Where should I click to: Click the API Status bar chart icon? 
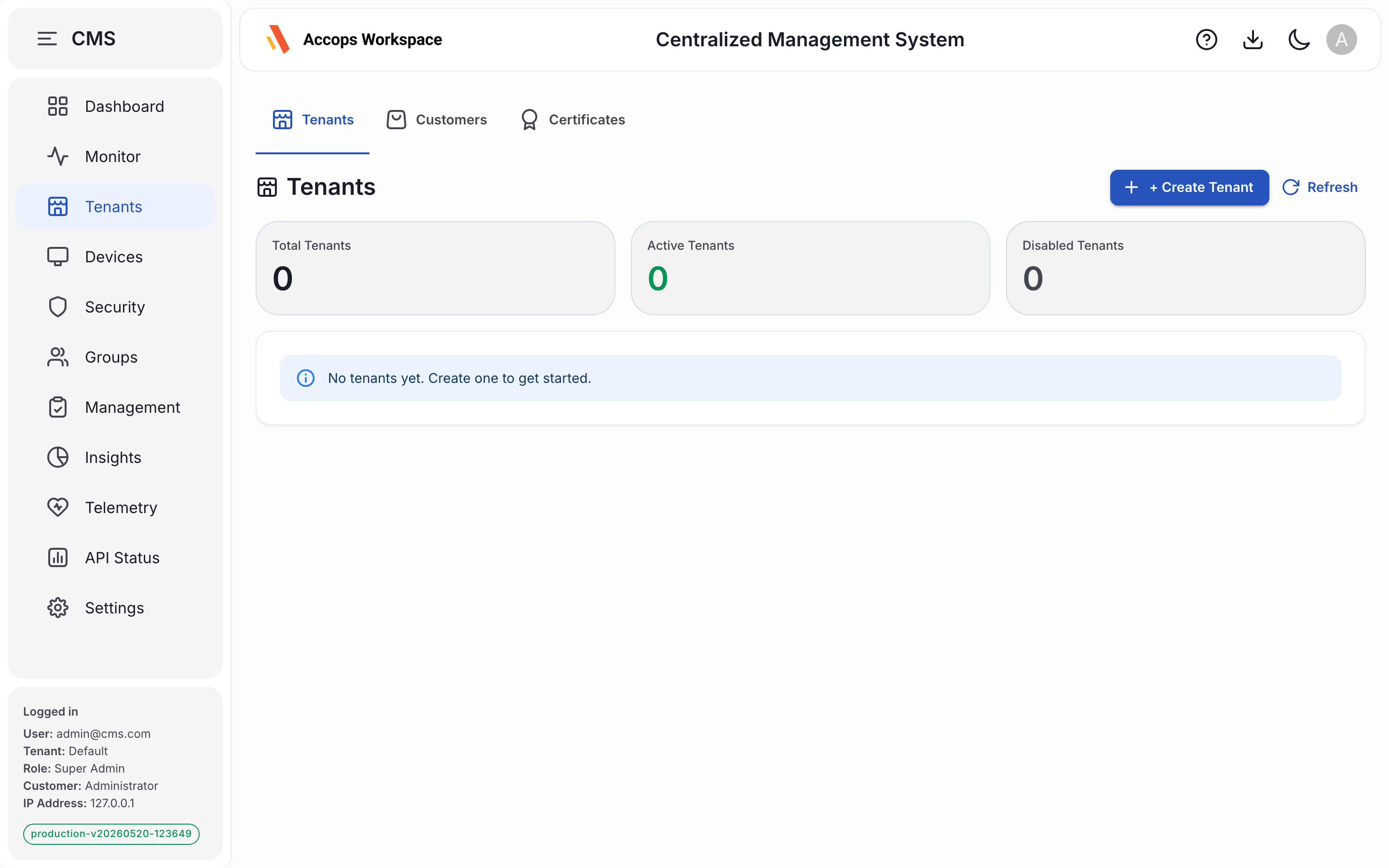pyautogui.click(x=57, y=557)
